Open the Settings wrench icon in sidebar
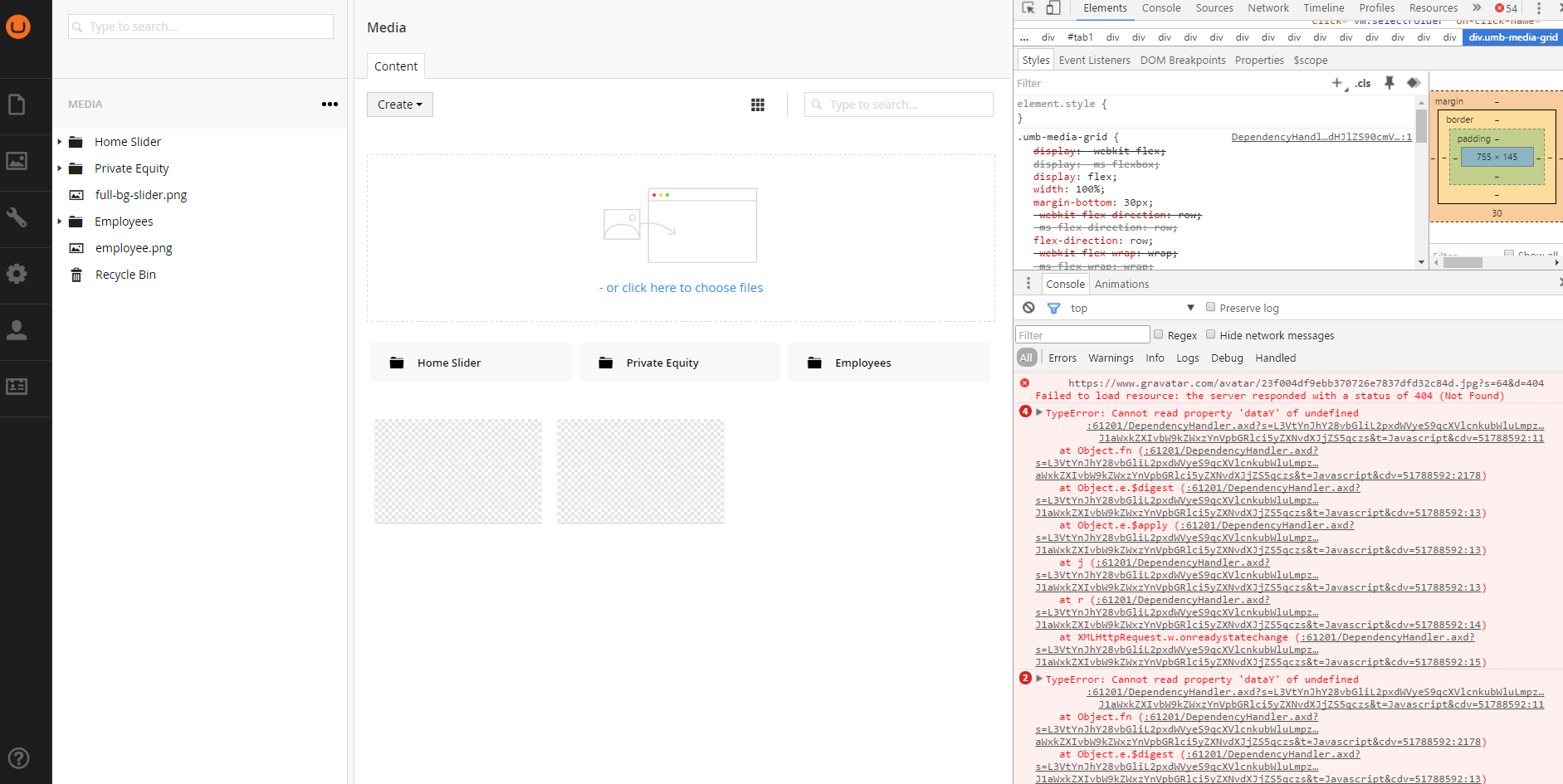 point(17,217)
